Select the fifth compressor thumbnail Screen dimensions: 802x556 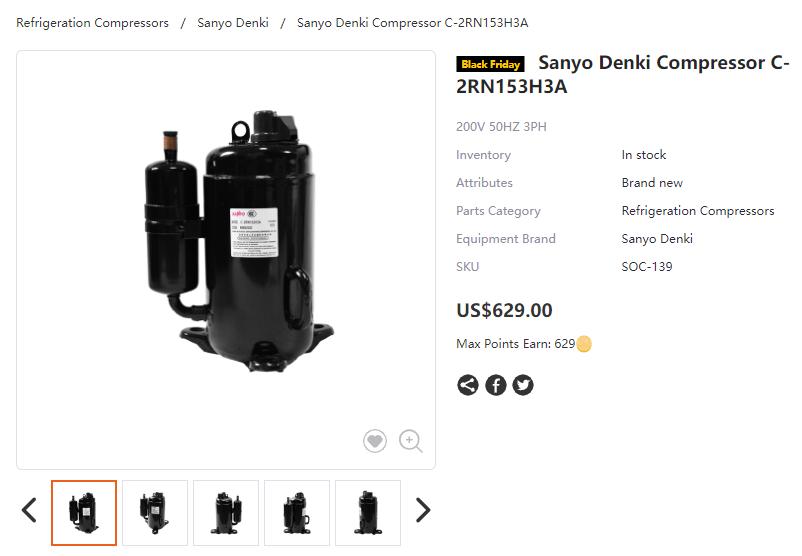click(368, 513)
